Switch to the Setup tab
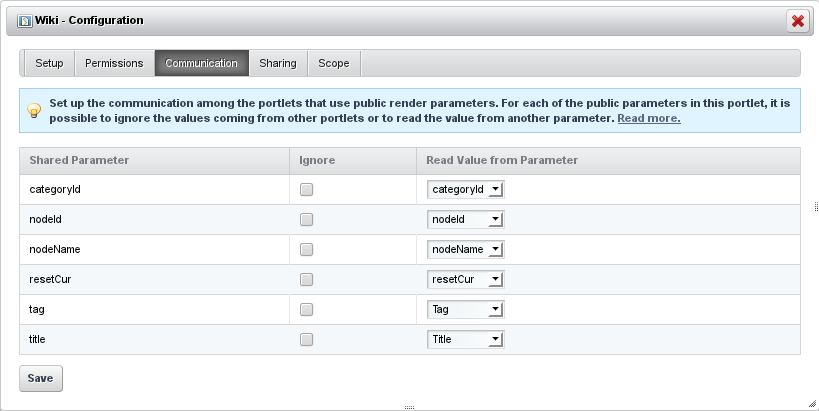 [49, 63]
